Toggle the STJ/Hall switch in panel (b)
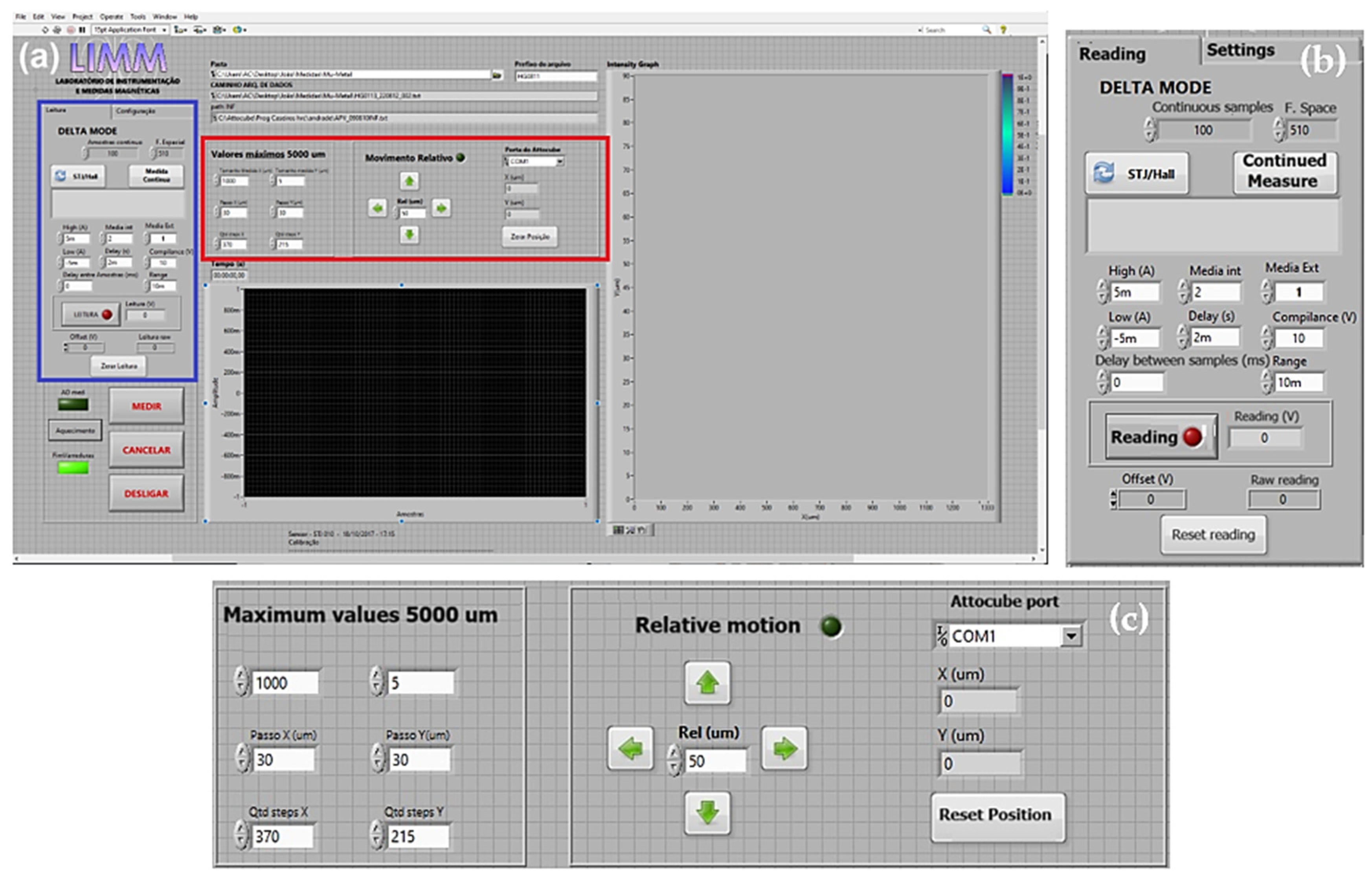 pos(1137,173)
